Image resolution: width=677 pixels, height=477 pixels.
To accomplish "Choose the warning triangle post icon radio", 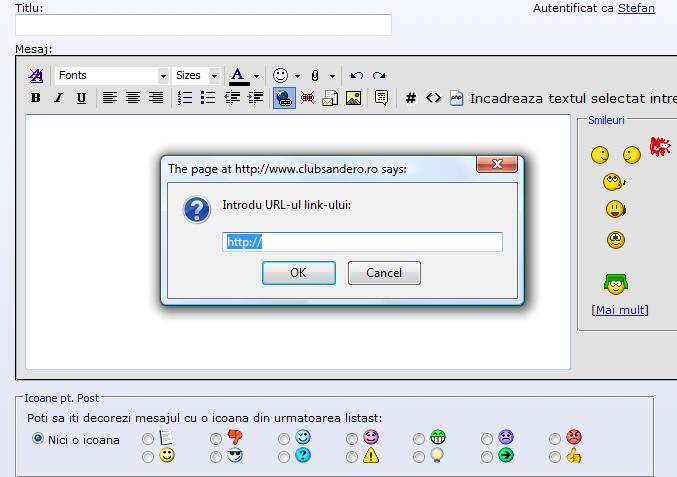I will [x=352, y=457].
